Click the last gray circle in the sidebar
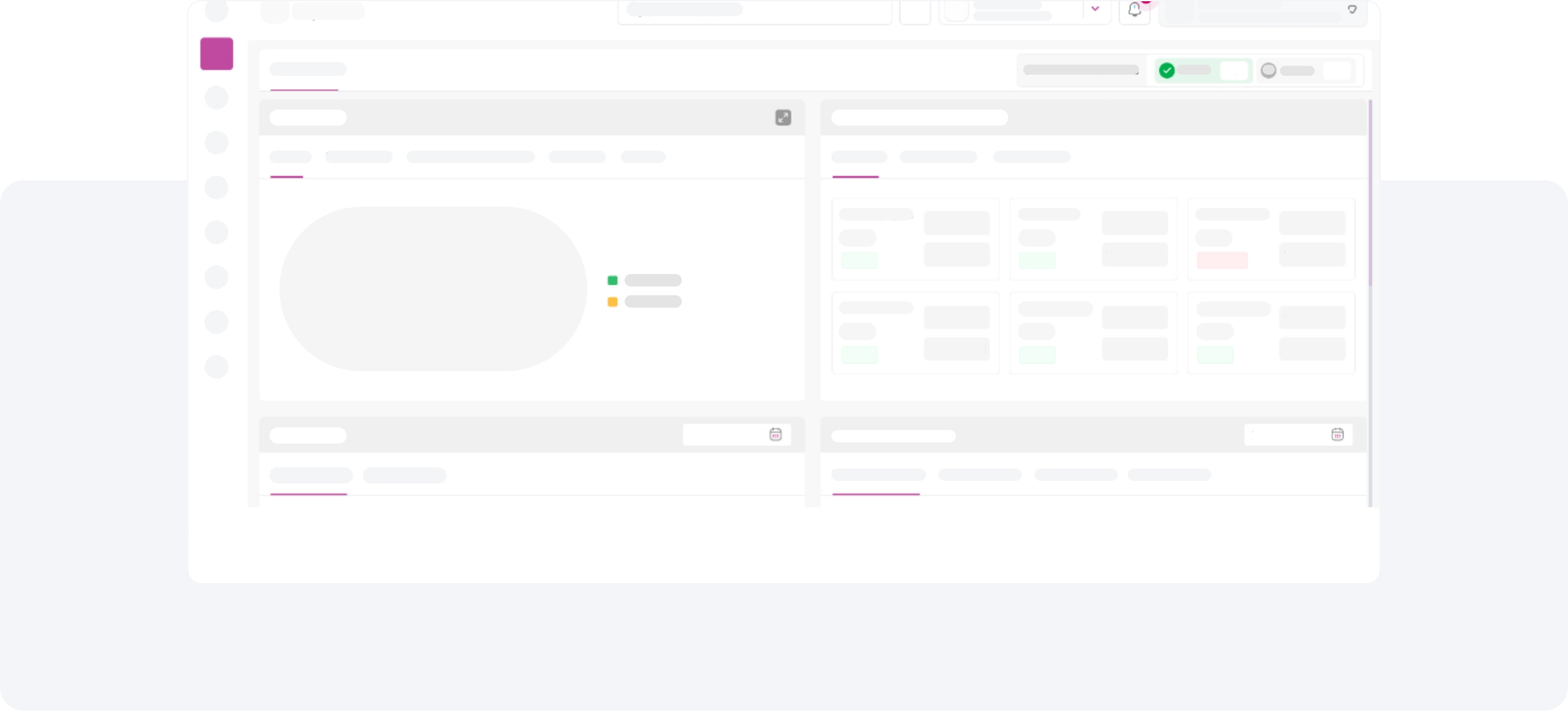Screen dimensions: 1568x713 coord(216,366)
